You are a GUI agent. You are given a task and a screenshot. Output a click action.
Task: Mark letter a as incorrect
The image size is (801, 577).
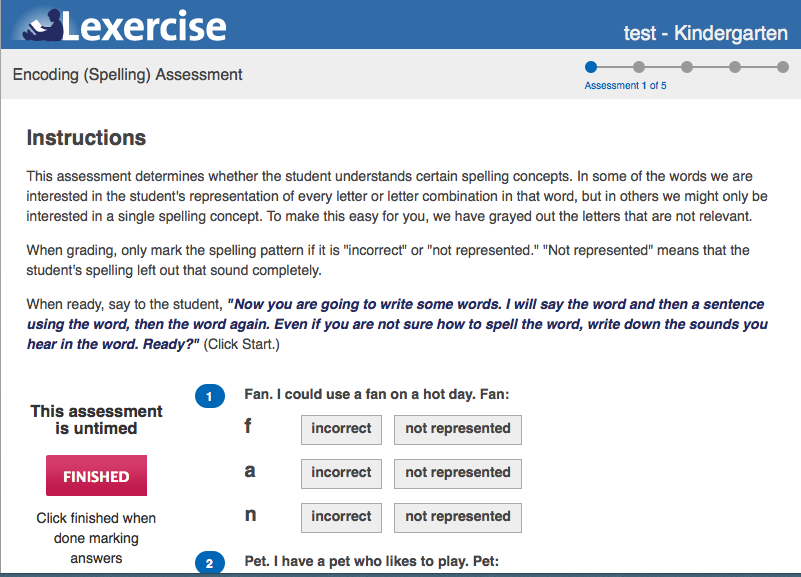pos(341,473)
